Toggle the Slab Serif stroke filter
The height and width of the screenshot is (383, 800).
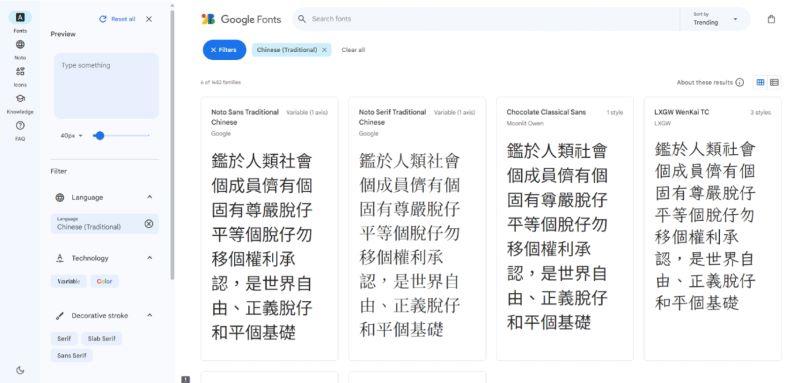[x=102, y=339]
